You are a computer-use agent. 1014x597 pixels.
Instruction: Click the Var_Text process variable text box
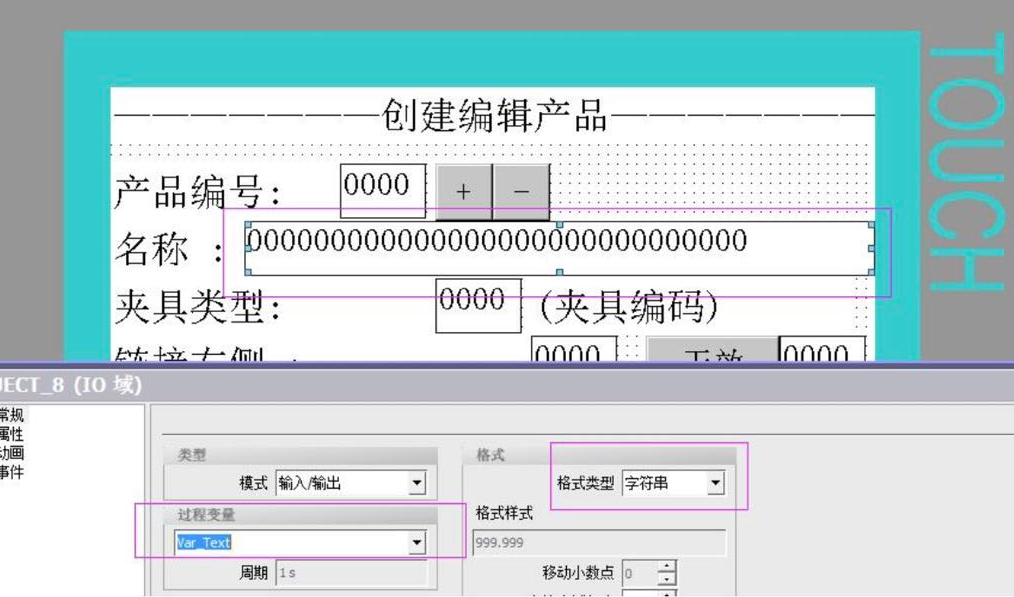tap(290, 543)
